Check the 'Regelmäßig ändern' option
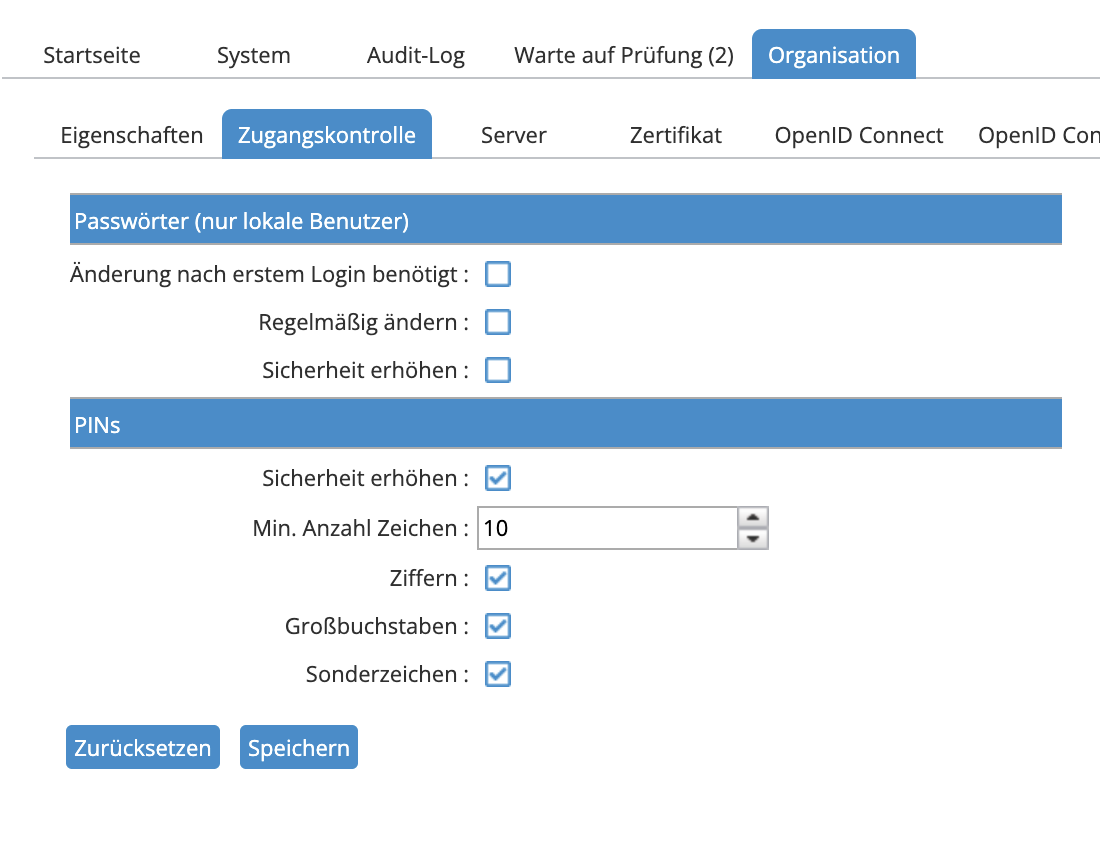The width and height of the screenshot is (1100, 848). 497,321
